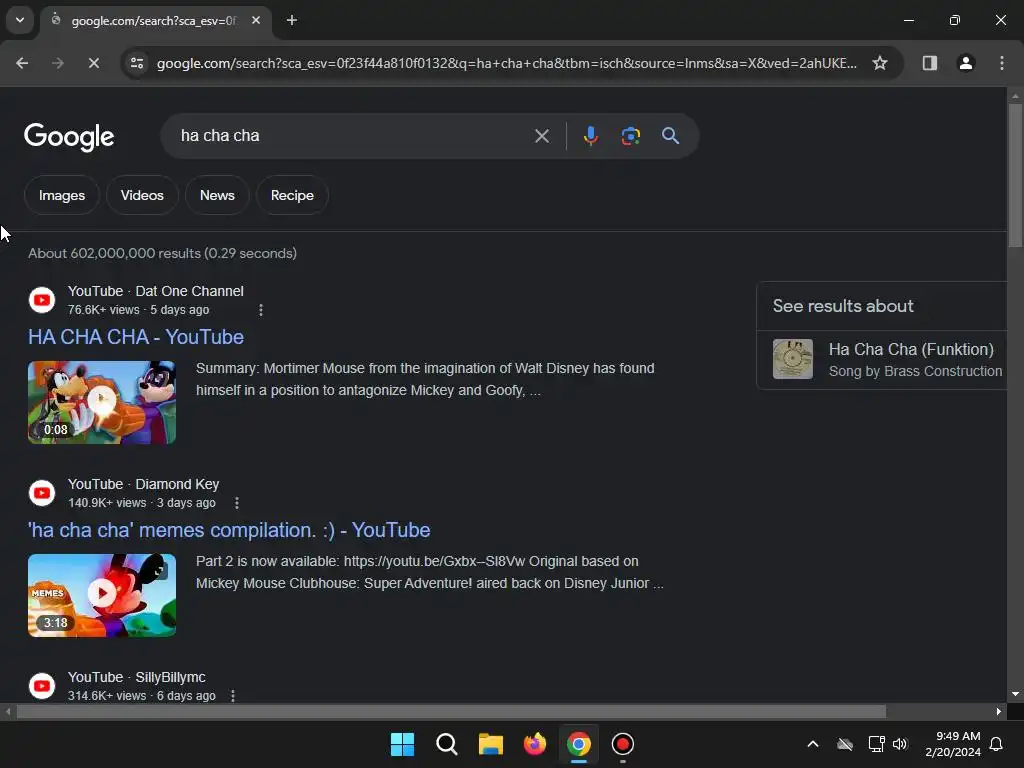
Task: Click the browser back arrow
Action: tap(22, 63)
